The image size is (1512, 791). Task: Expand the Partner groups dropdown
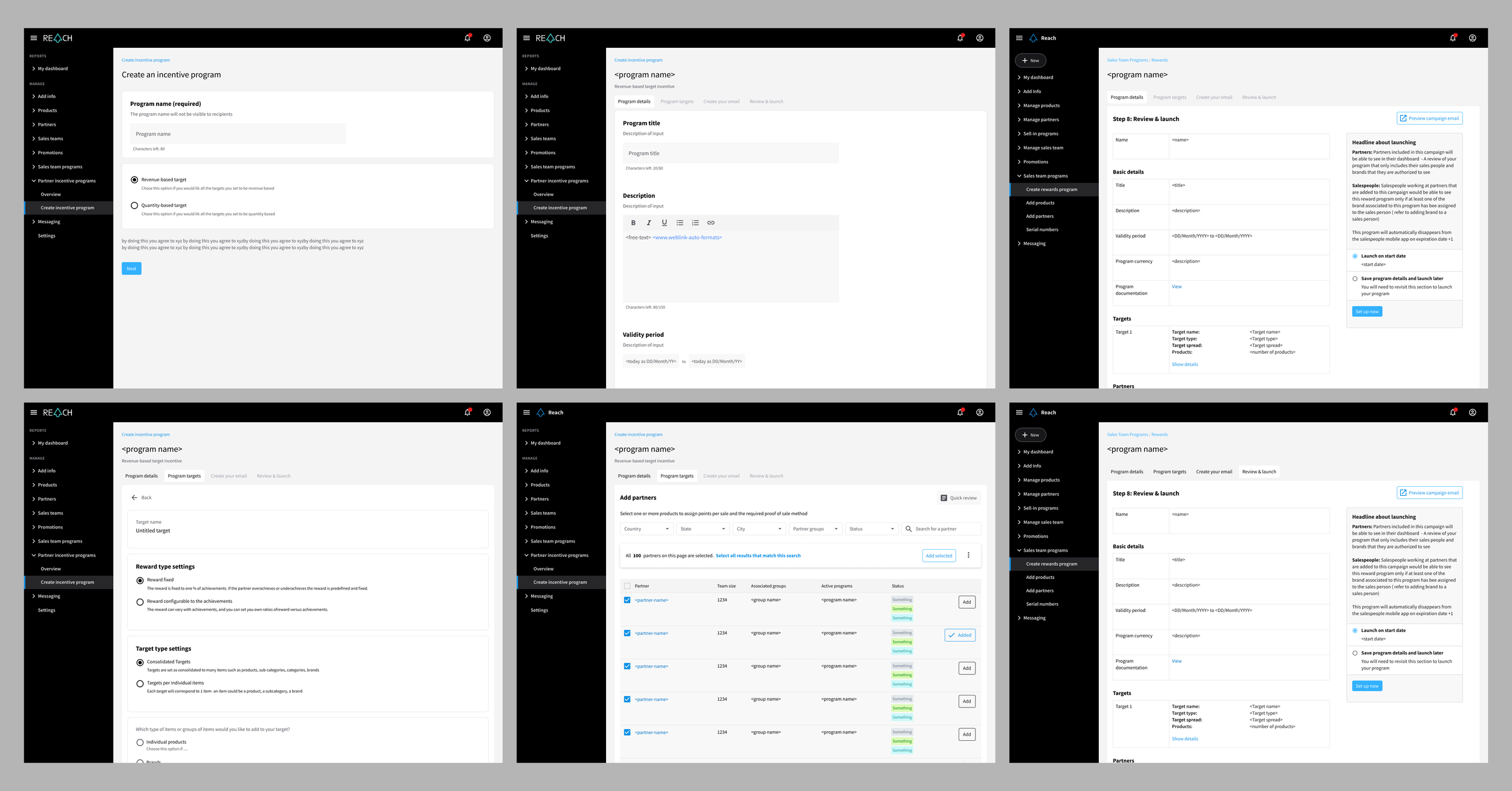[x=815, y=529]
